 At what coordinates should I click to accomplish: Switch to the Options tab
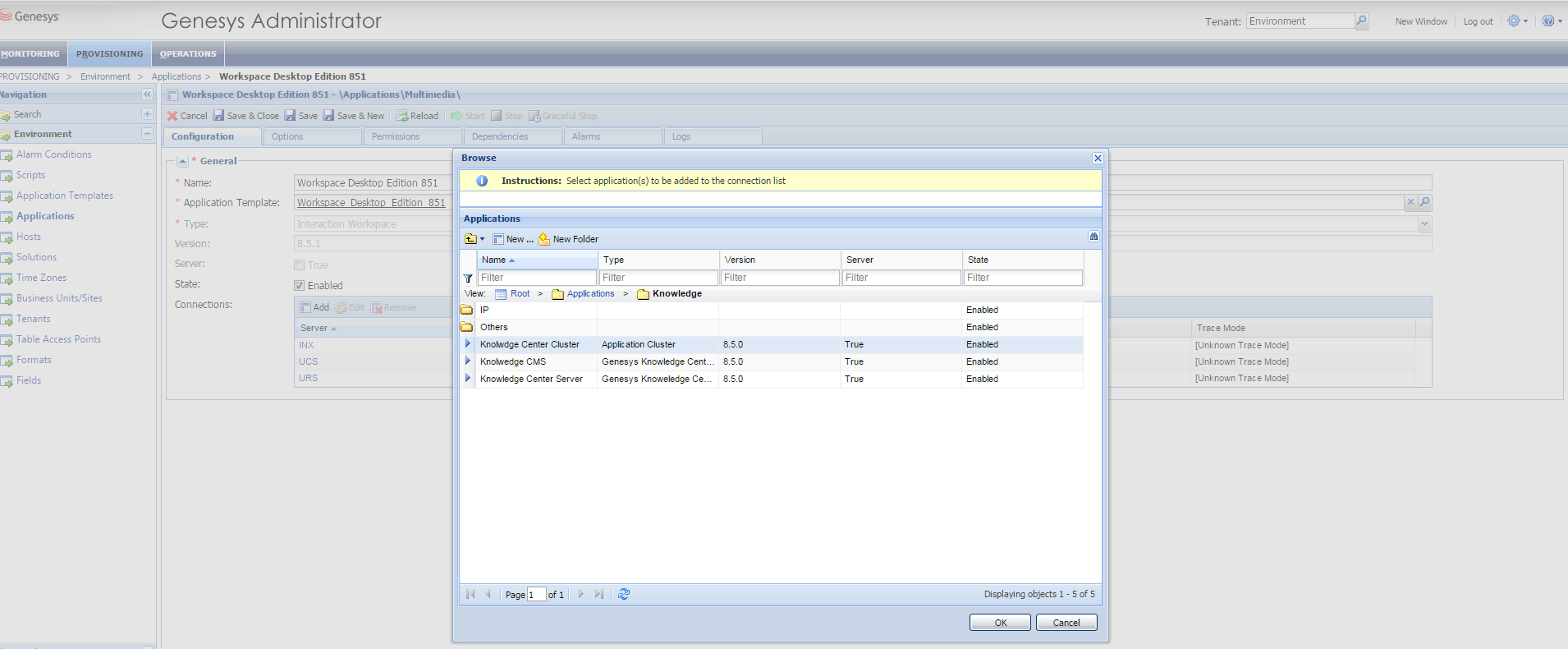pyautogui.click(x=287, y=137)
